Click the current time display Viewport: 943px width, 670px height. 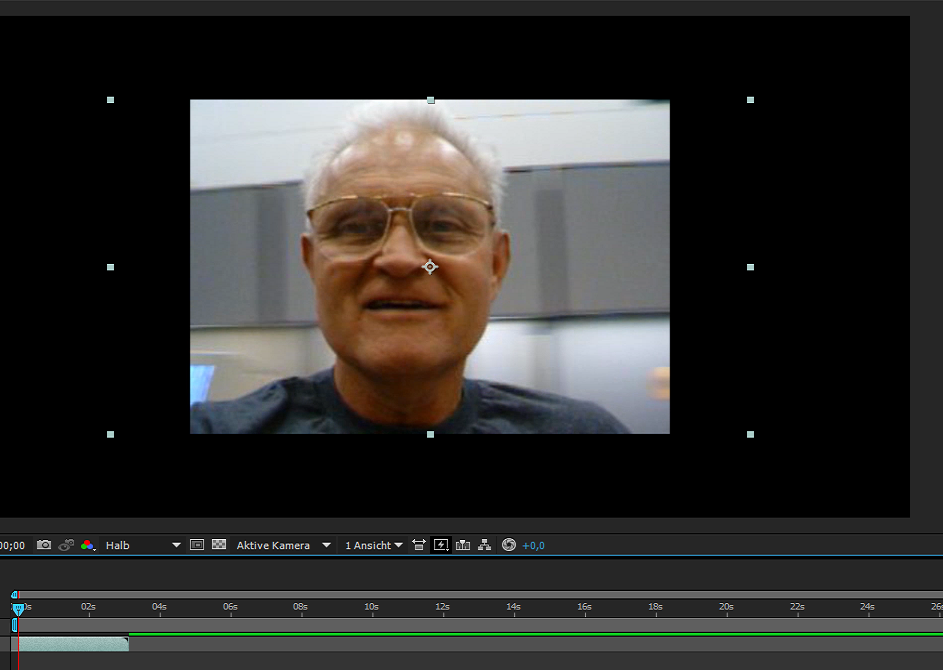click(x=12, y=545)
